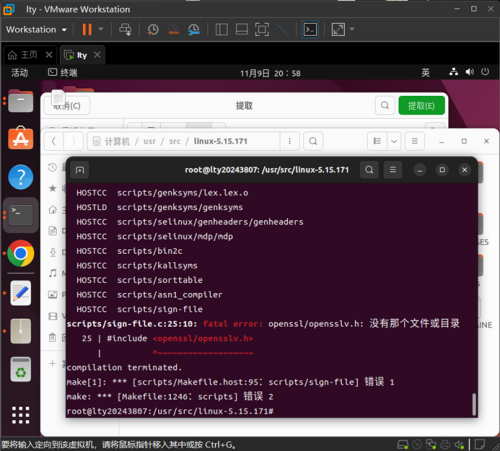Open console view in toolbar
Screen dimensions: 500x451
[310, 29]
